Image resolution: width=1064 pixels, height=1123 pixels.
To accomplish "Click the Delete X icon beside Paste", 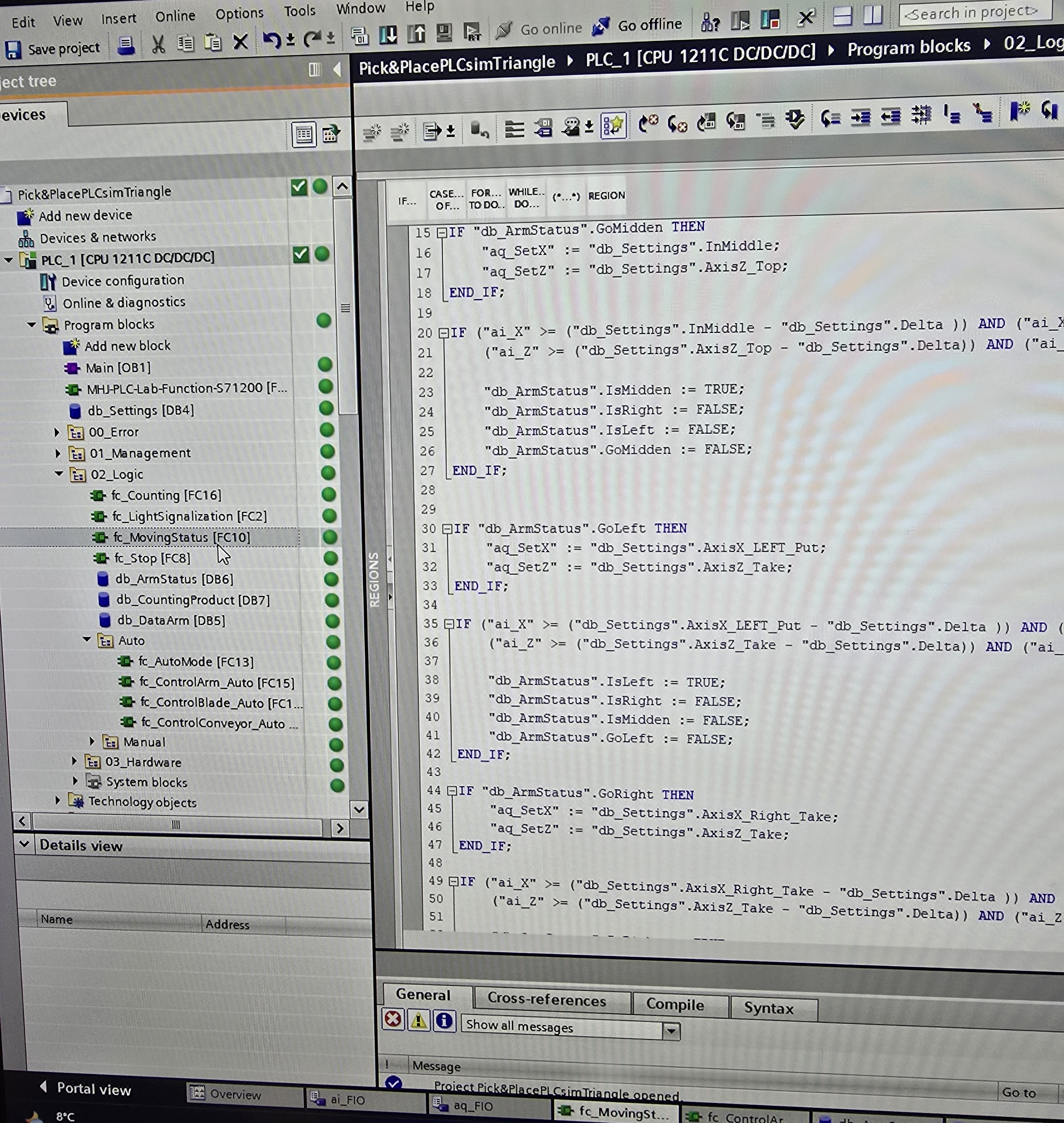I will 241,41.
